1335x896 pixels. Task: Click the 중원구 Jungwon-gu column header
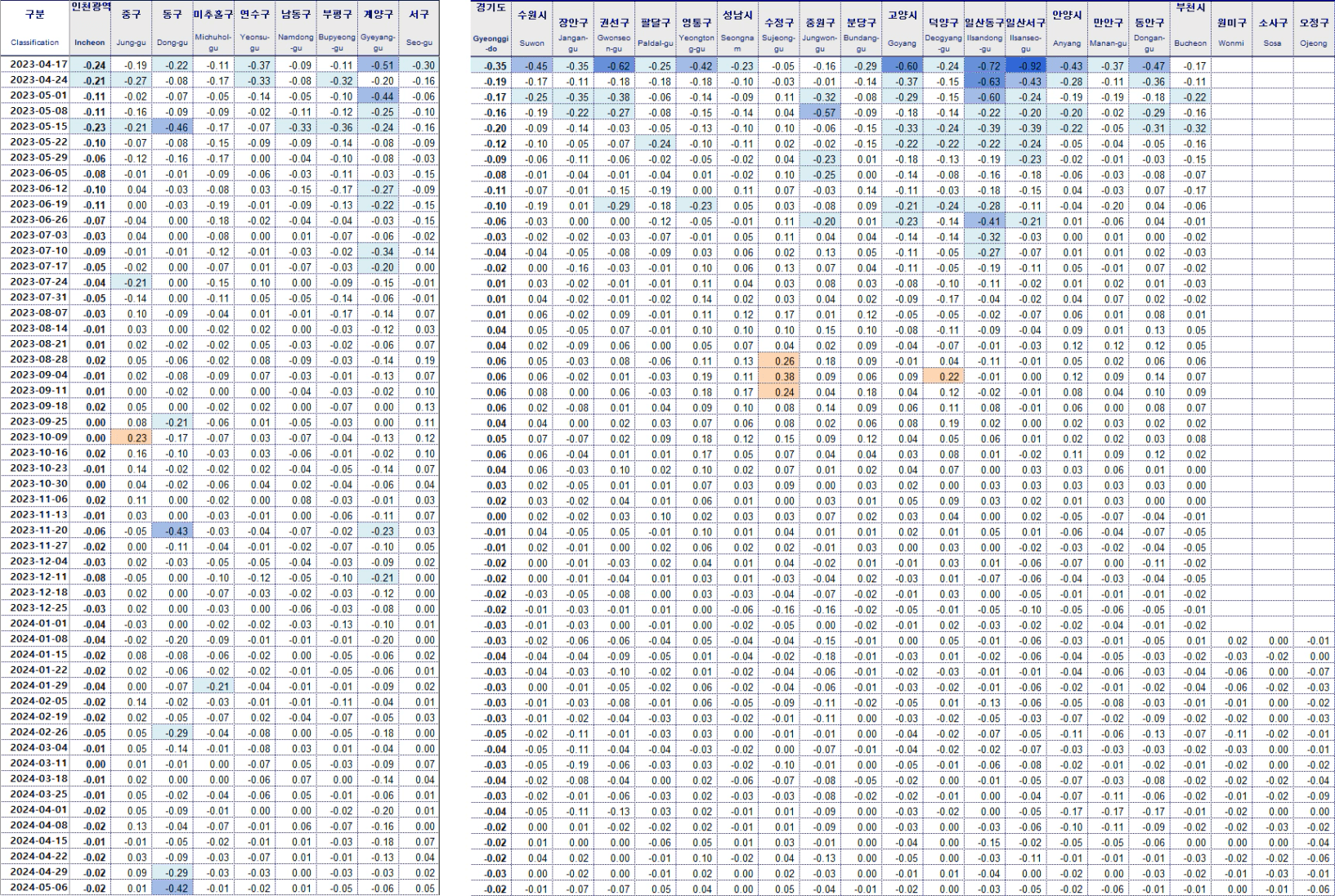[x=820, y=28]
